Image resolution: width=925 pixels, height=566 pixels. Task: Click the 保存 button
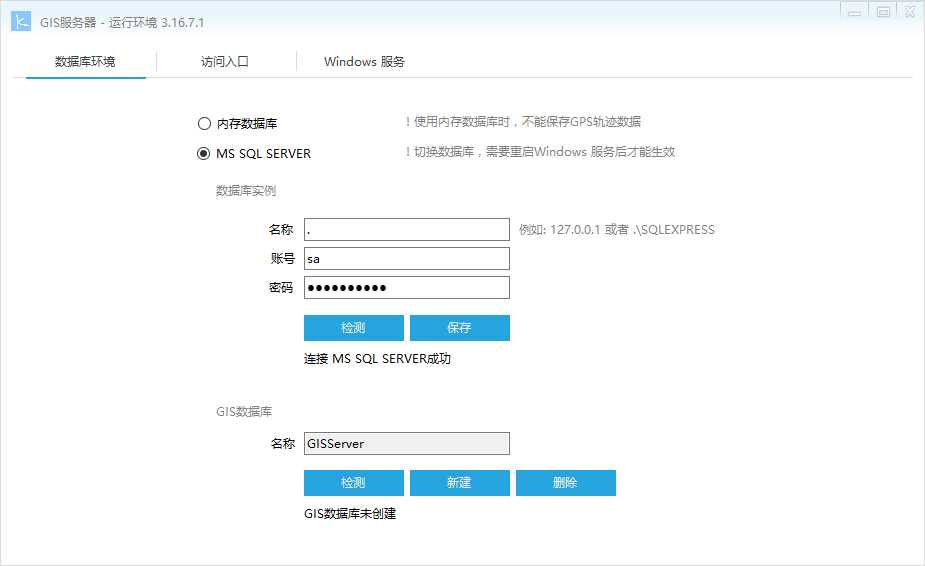[x=460, y=328]
